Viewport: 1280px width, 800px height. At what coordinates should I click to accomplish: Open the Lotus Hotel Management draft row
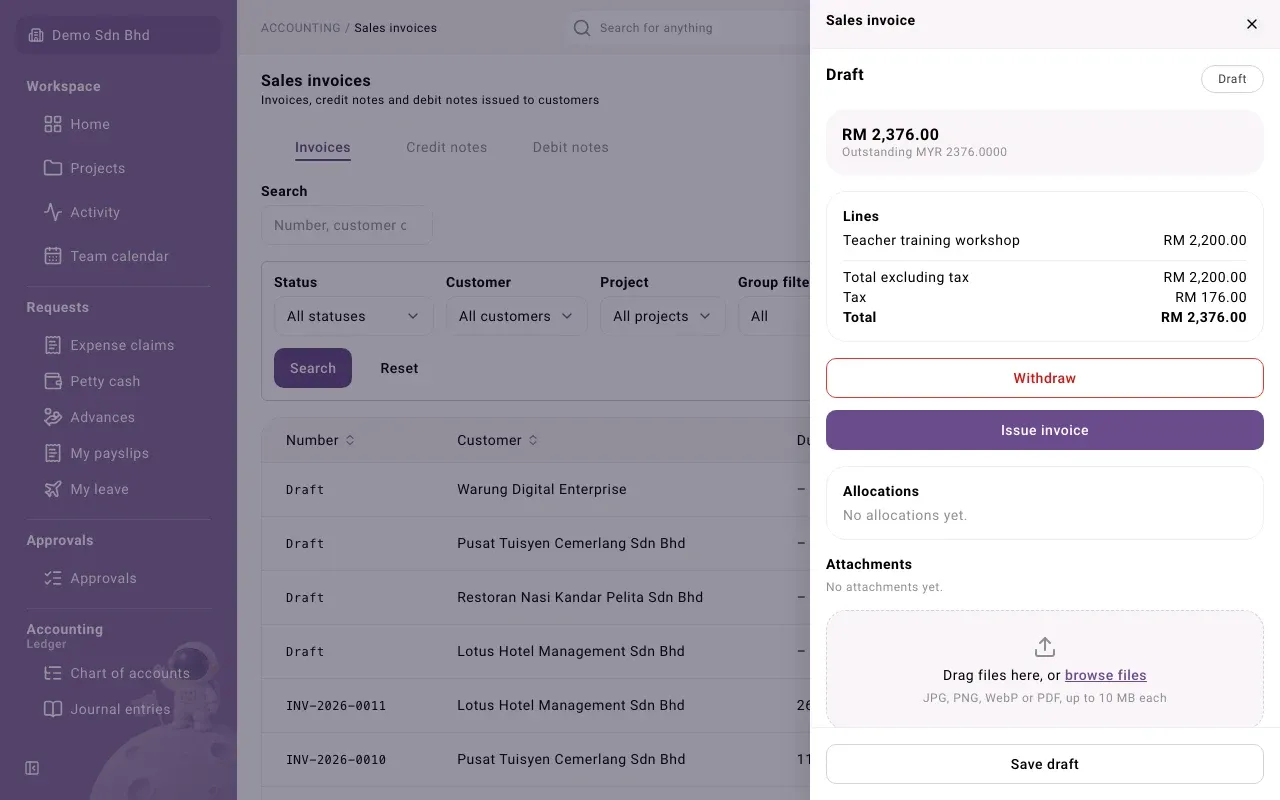[536, 652]
